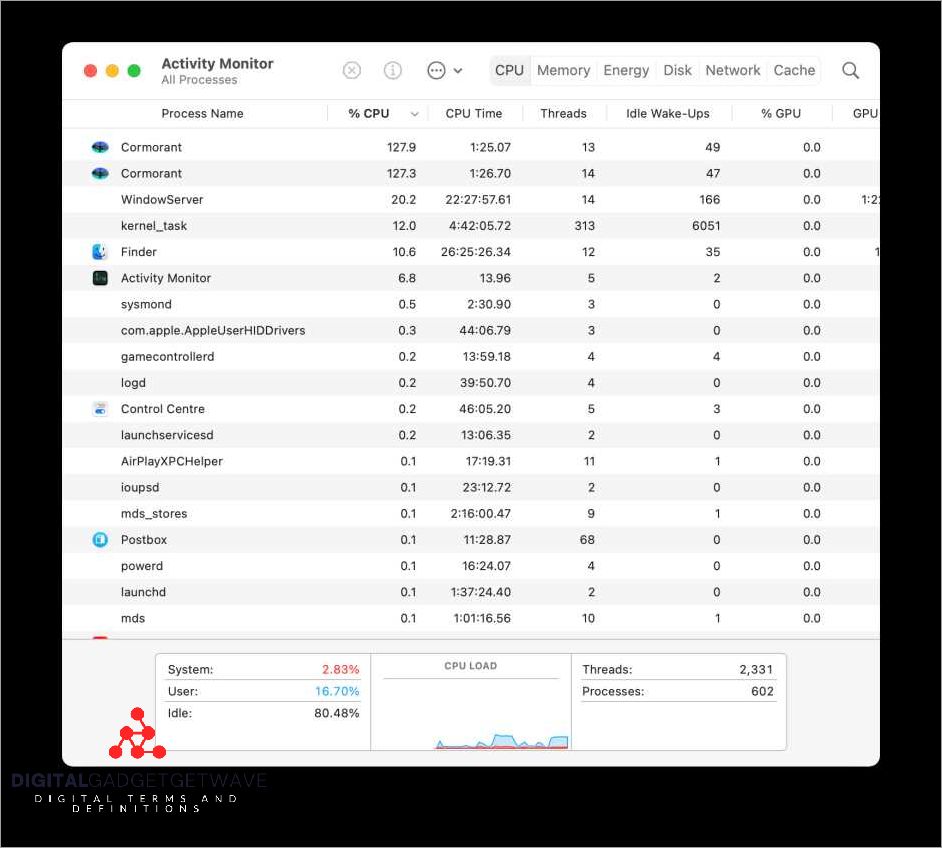Open the Cache tab
942x848 pixels.
click(x=794, y=70)
